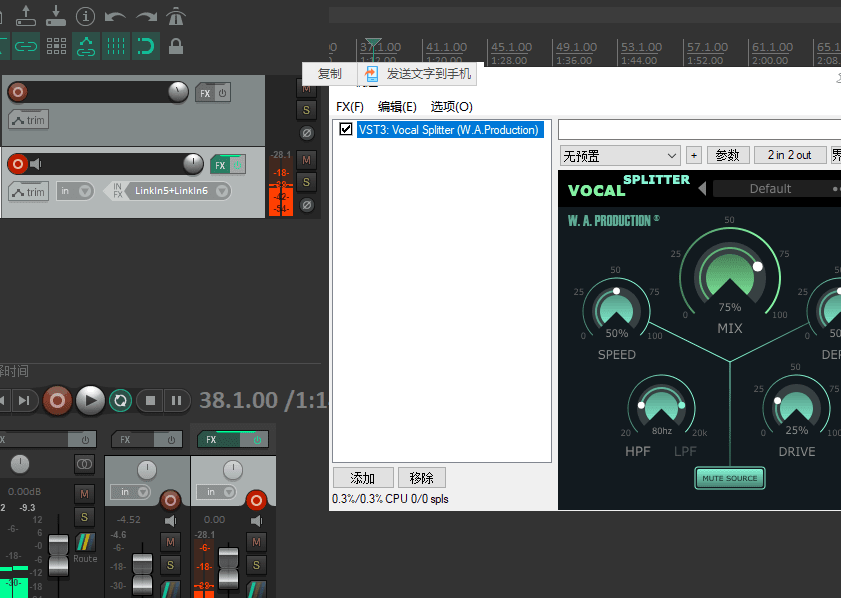Click the 移除 button

pos(422,477)
